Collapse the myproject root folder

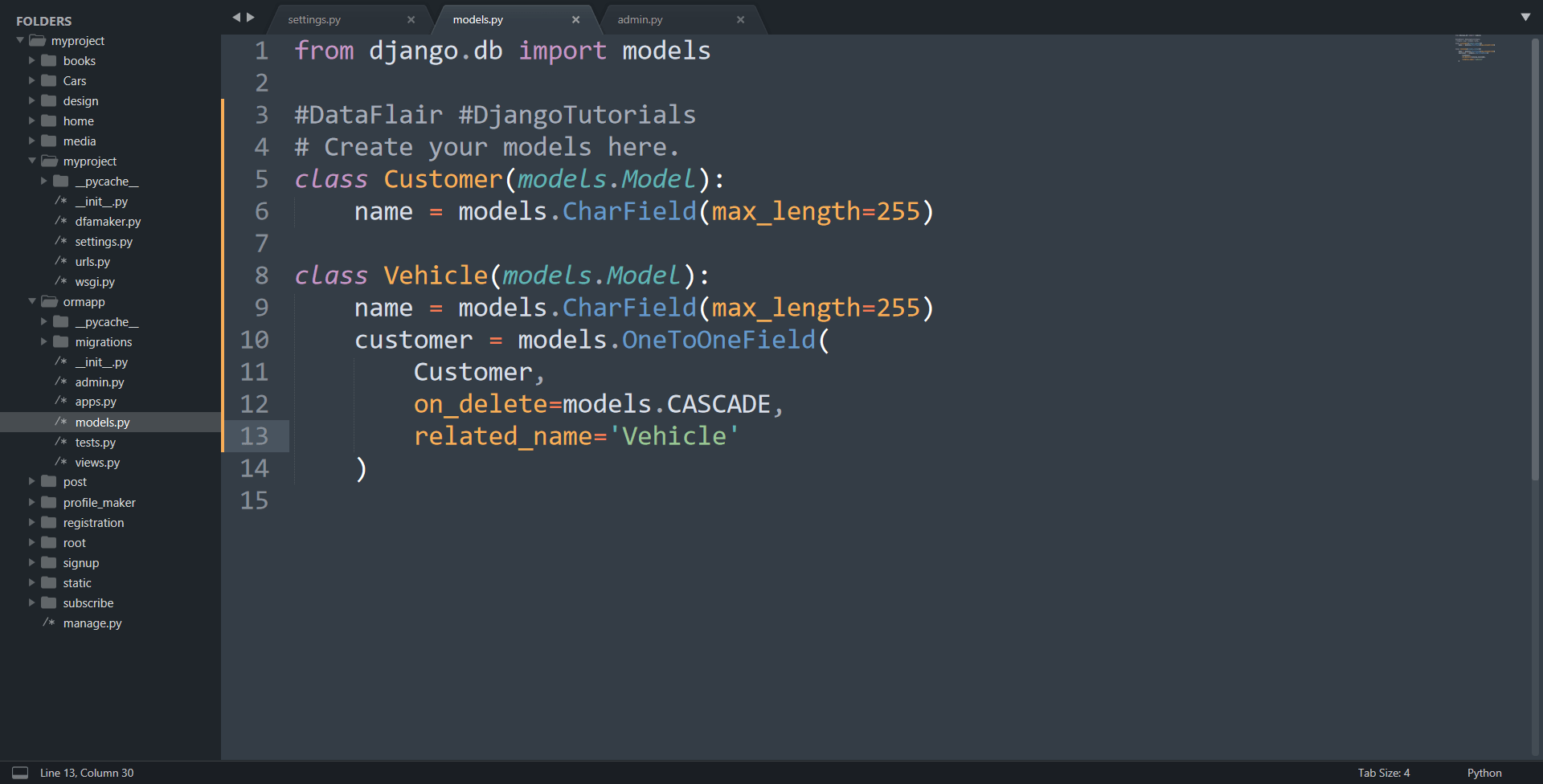(18, 40)
